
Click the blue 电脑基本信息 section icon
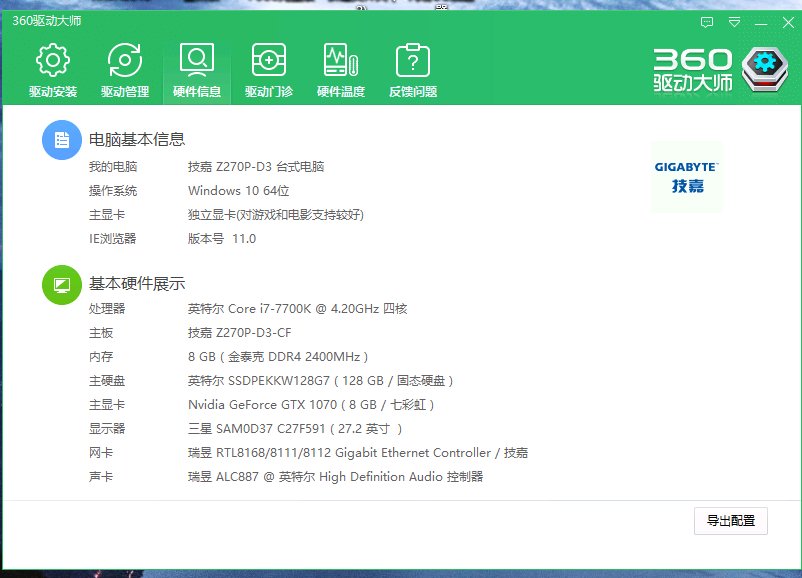62,140
